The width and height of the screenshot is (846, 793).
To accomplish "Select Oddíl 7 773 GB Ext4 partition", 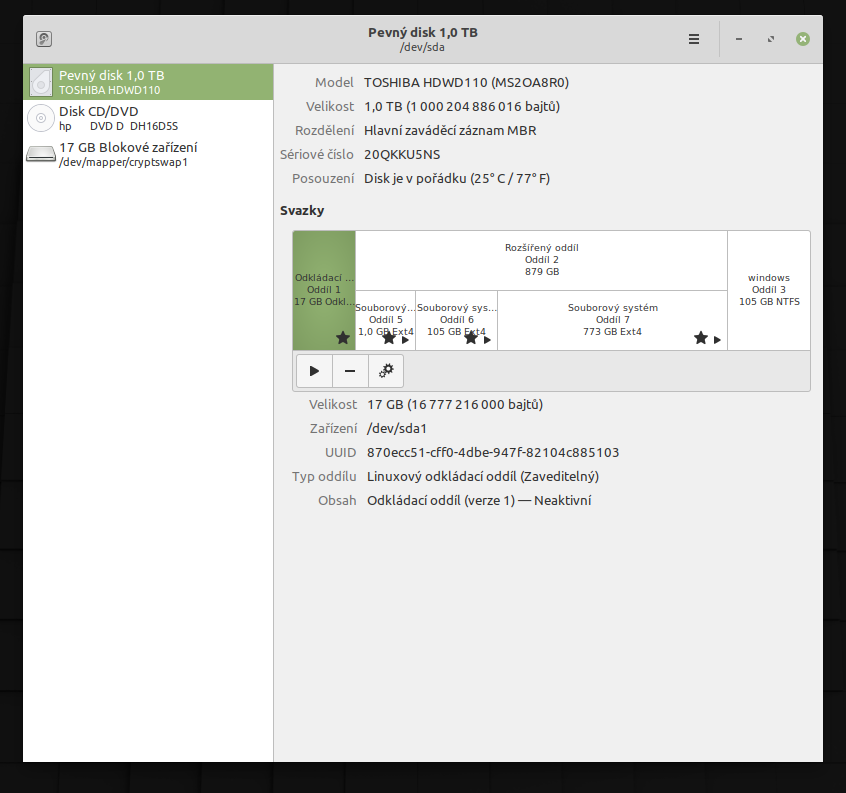I will click(x=612, y=315).
